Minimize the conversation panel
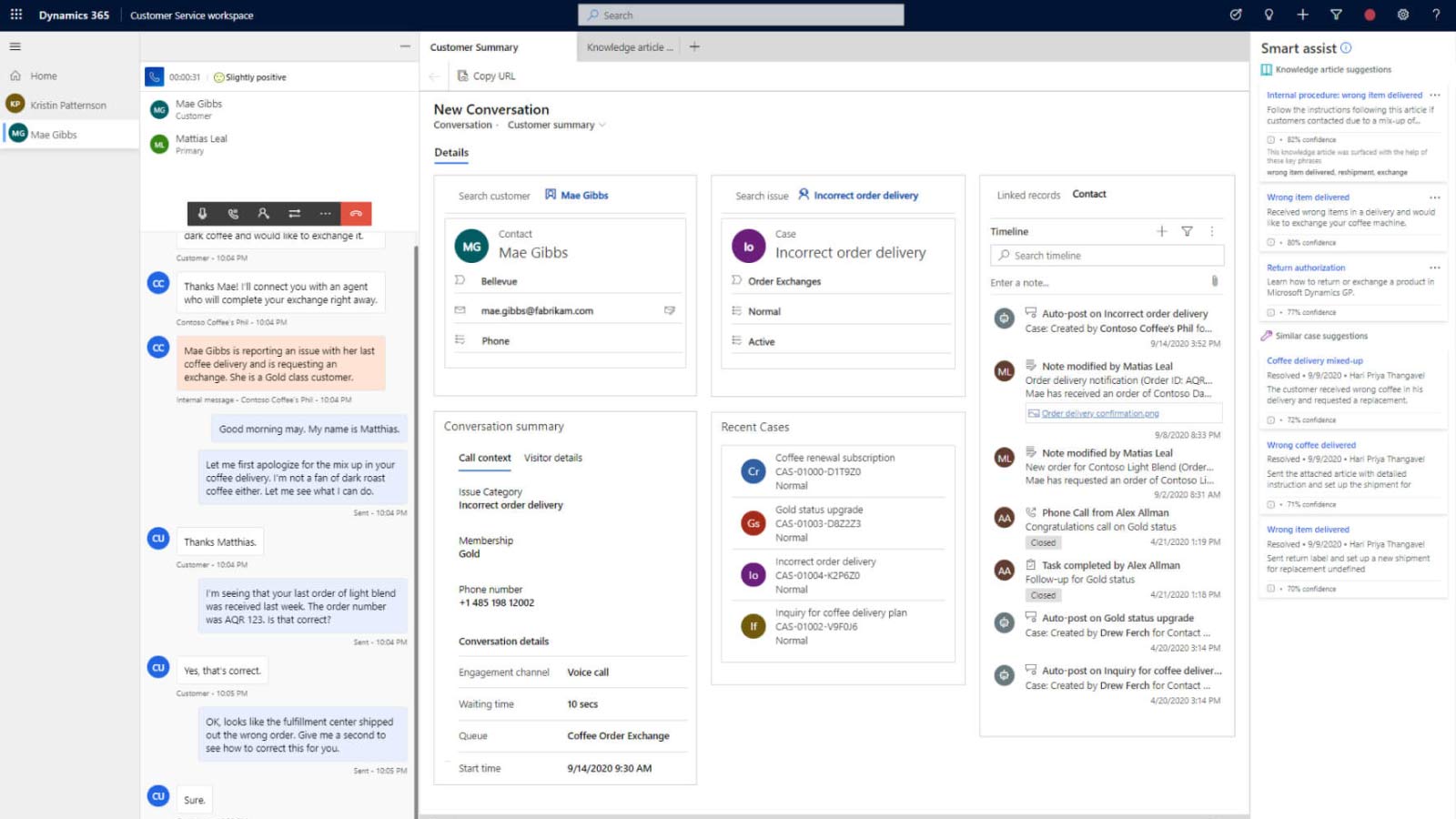 [x=405, y=46]
